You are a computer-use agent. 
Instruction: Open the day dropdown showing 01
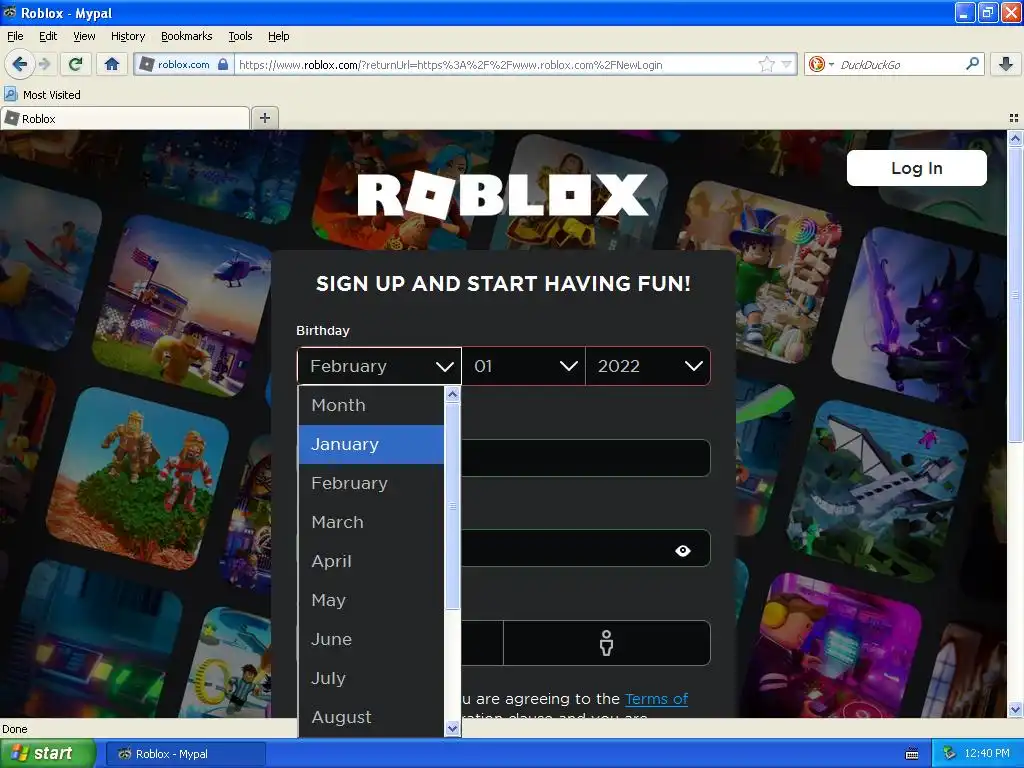click(x=524, y=366)
